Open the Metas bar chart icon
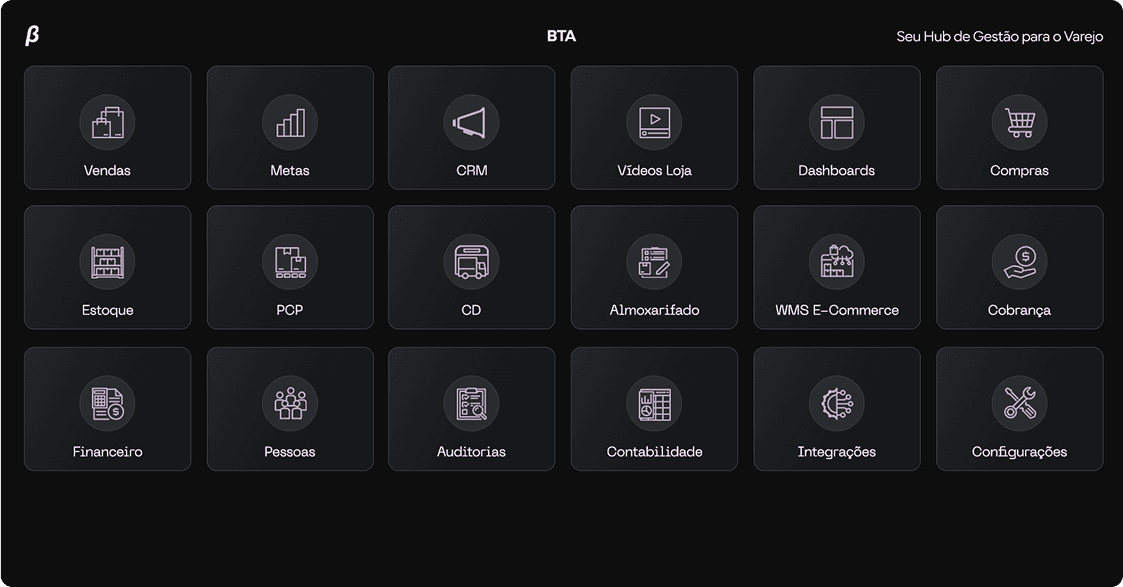Screen dimensions: 1123x587 290,122
